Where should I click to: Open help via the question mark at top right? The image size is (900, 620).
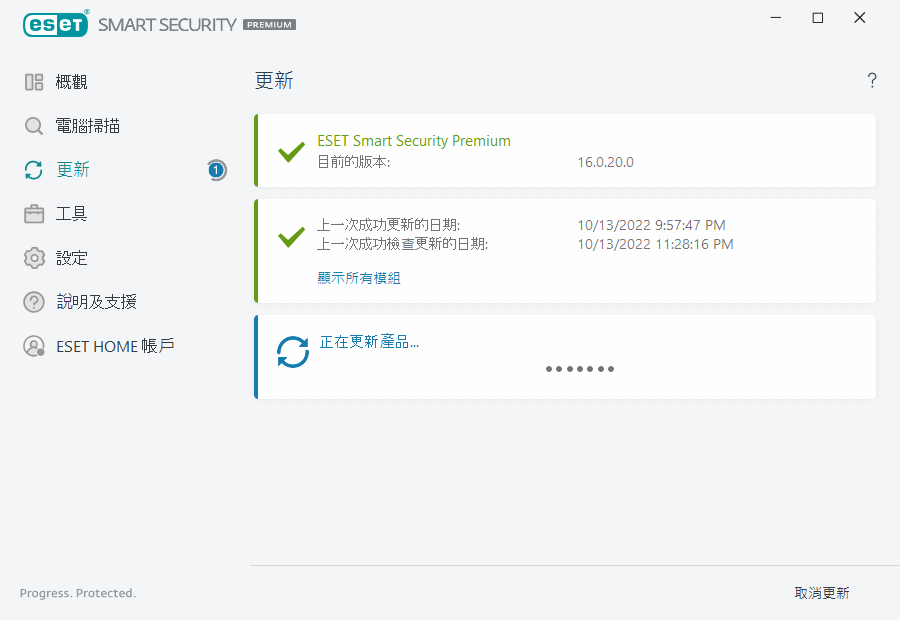pos(872,81)
